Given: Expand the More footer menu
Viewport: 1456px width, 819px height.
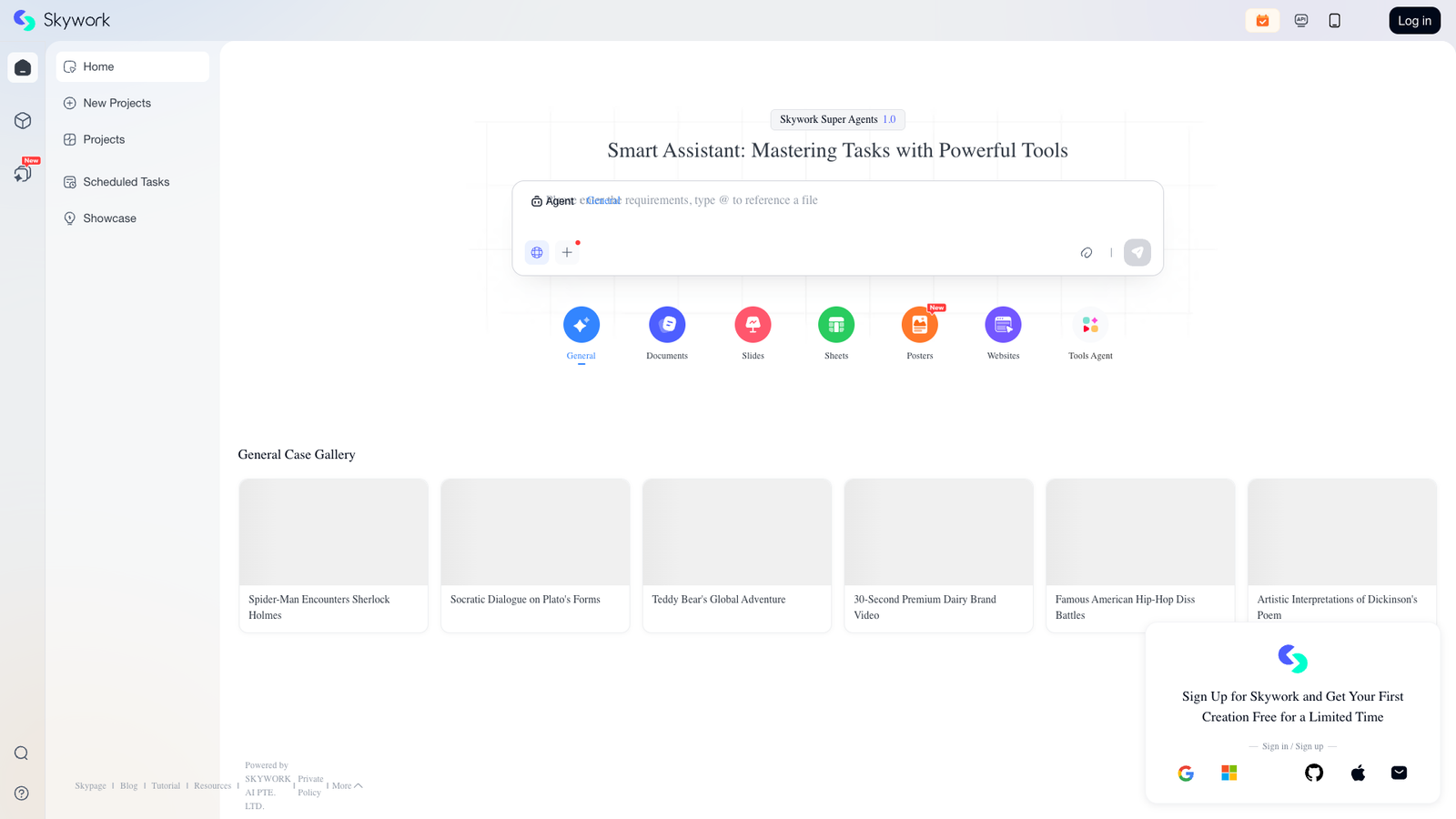Looking at the screenshot, I should pos(348,786).
